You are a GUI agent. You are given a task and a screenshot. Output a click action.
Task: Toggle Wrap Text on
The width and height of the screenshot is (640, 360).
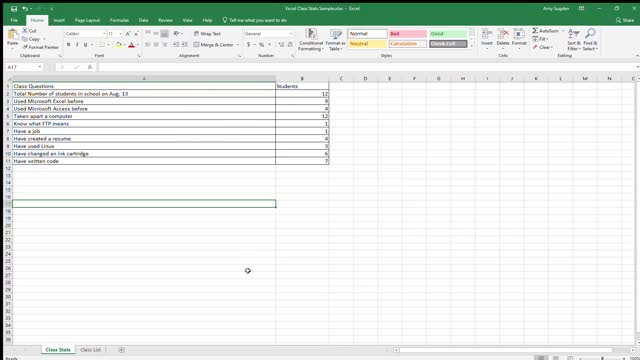[x=207, y=33]
